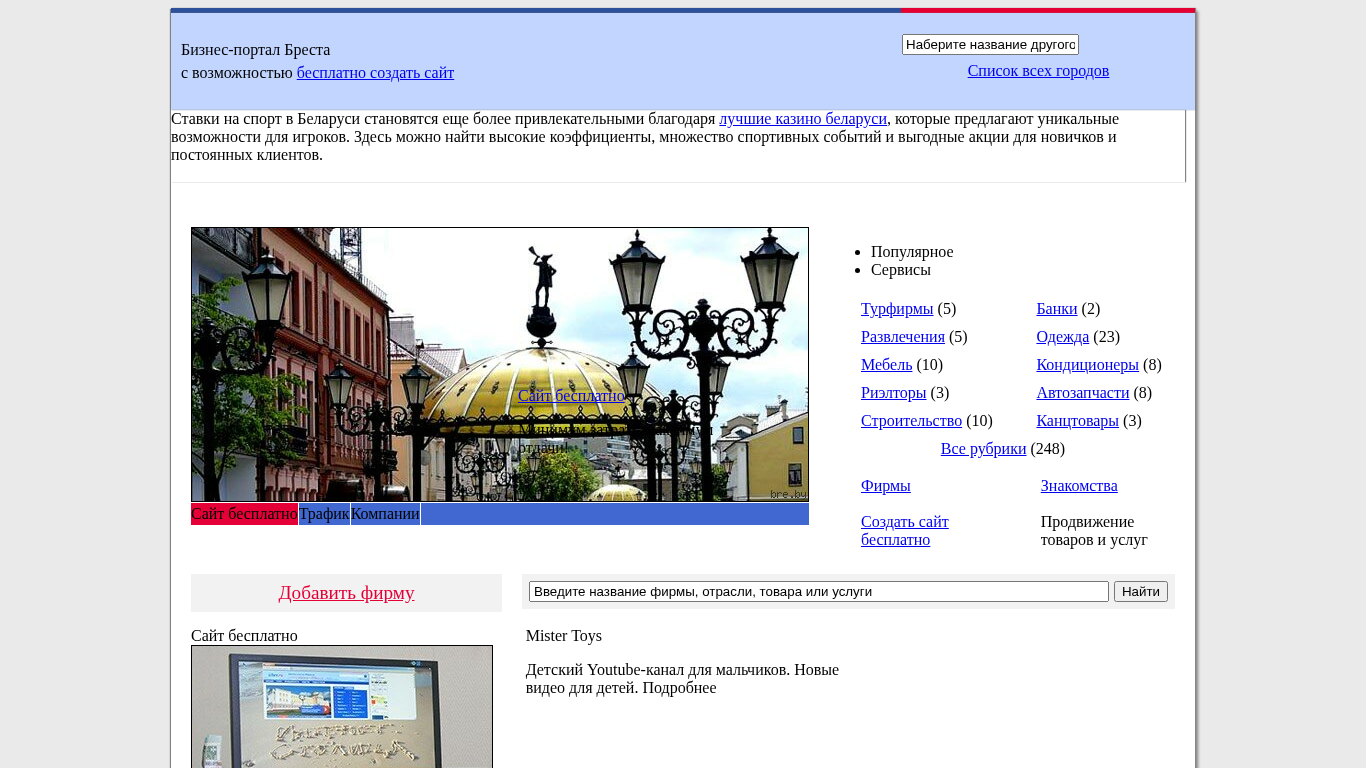Open 'Список всех городов' link
Image resolution: width=1366 pixels, height=768 pixels.
pyautogui.click(x=1038, y=71)
